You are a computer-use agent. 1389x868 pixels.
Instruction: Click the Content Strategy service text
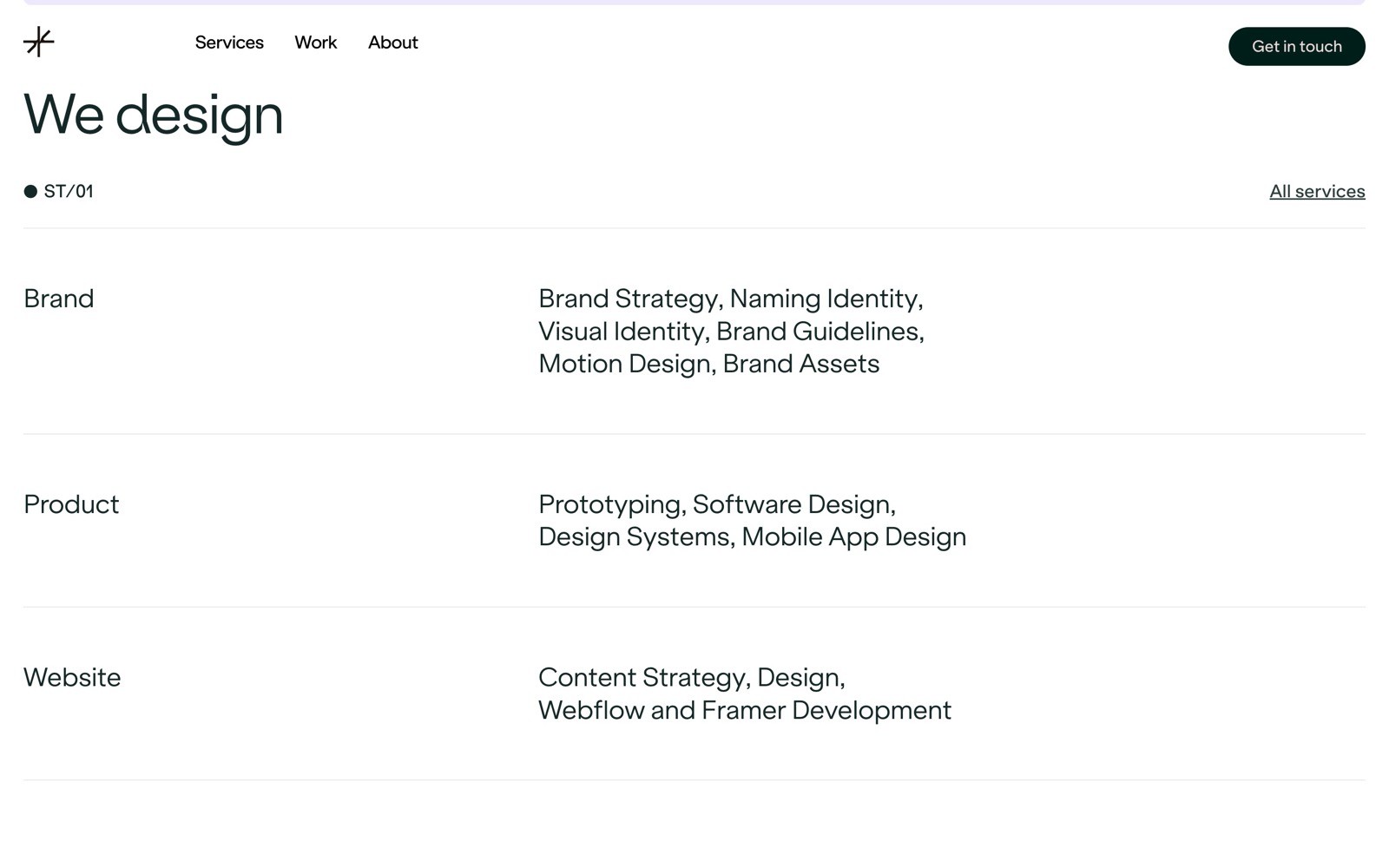tap(641, 678)
